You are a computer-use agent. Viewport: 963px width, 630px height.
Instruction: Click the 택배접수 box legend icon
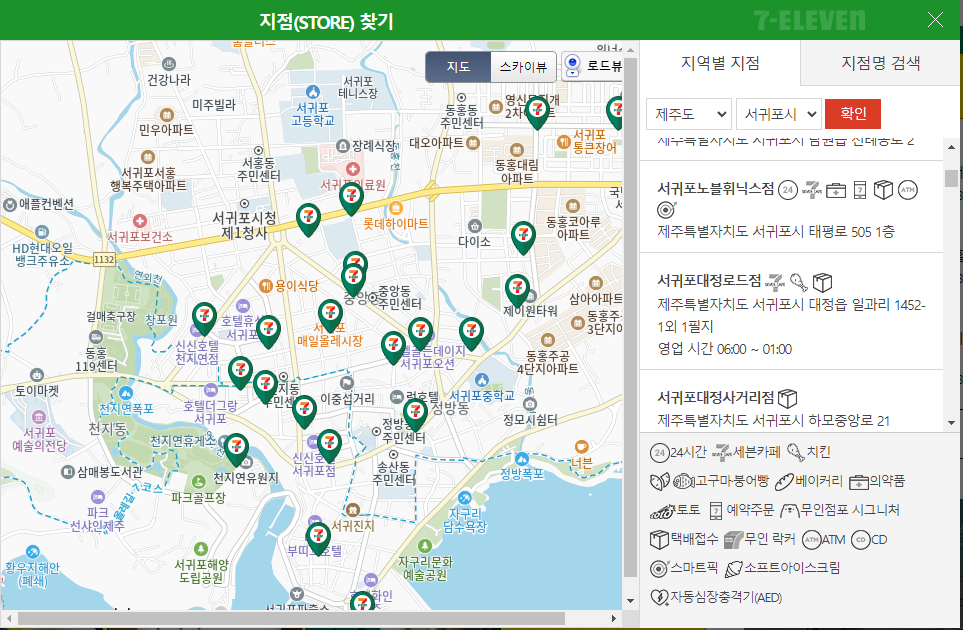click(x=659, y=540)
